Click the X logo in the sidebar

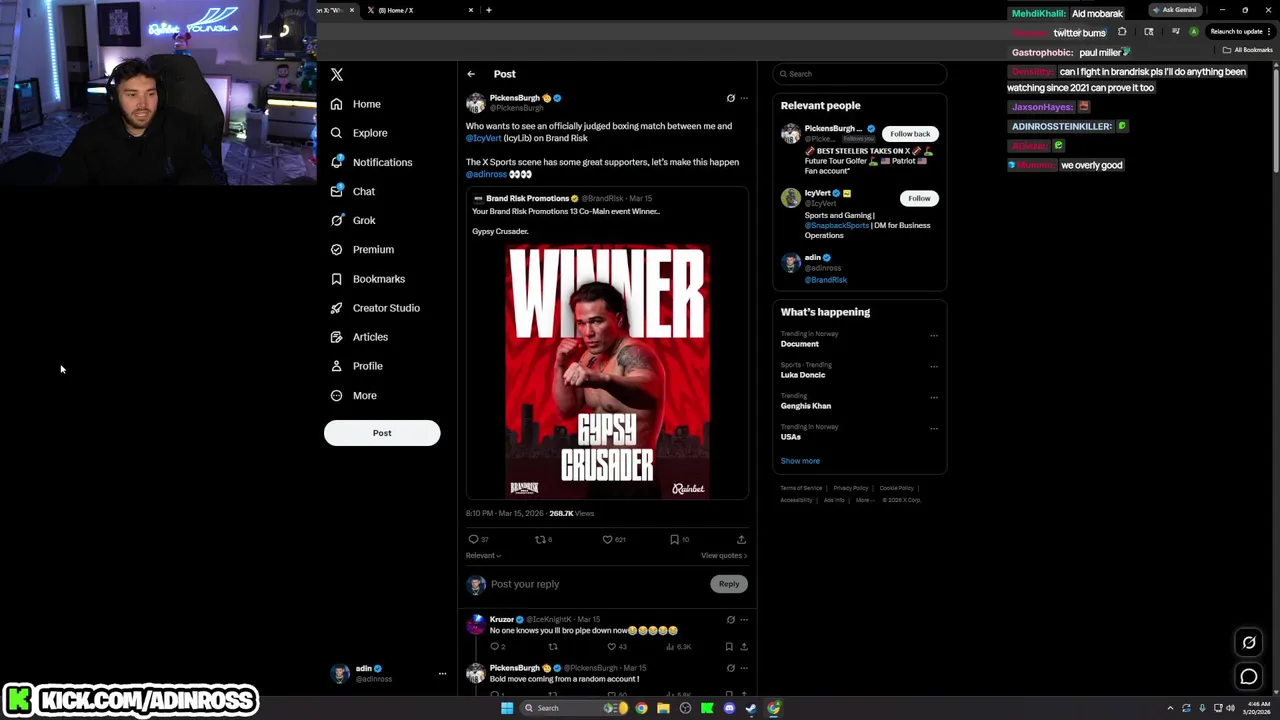coord(337,75)
